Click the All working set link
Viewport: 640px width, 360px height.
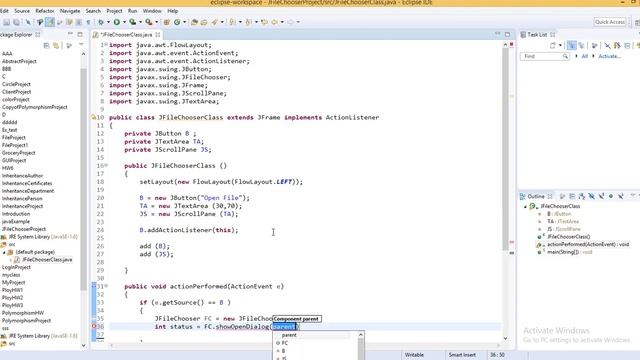point(584,56)
